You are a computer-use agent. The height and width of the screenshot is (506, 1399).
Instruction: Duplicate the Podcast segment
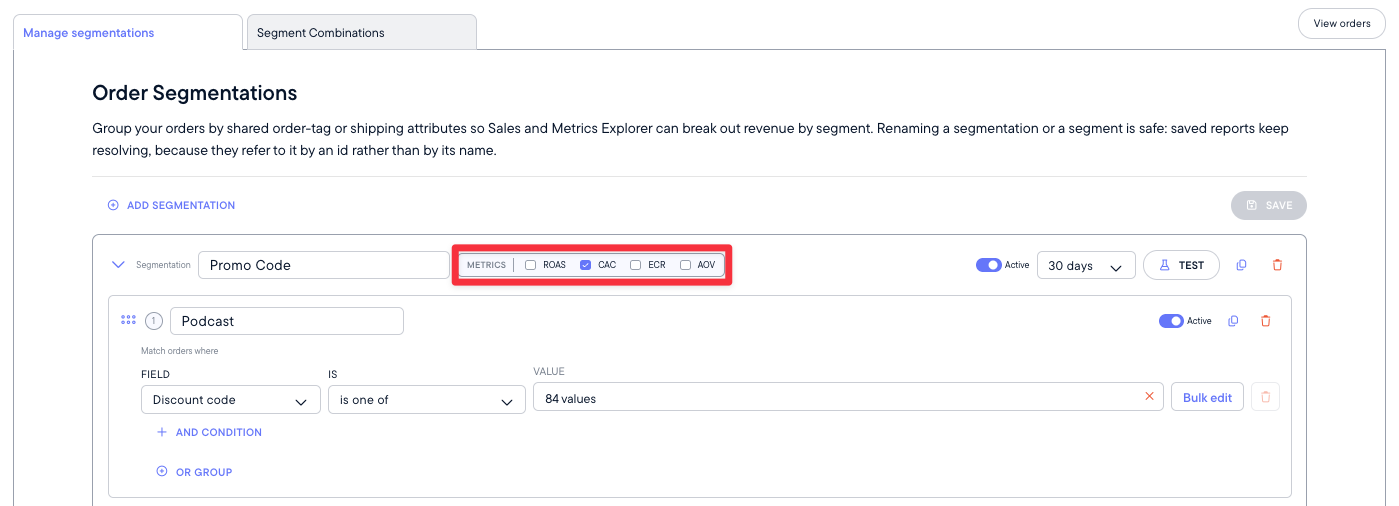click(1233, 321)
